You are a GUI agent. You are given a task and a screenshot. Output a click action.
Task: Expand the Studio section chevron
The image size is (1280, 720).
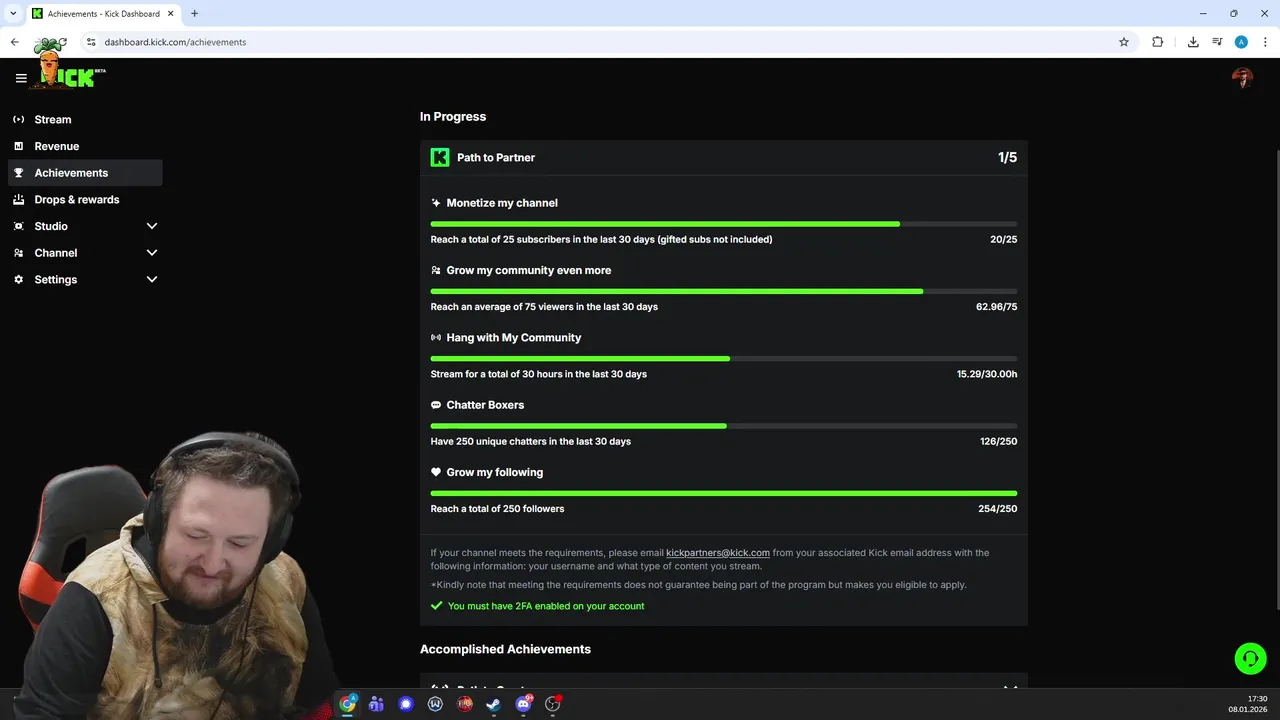(x=152, y=226)
